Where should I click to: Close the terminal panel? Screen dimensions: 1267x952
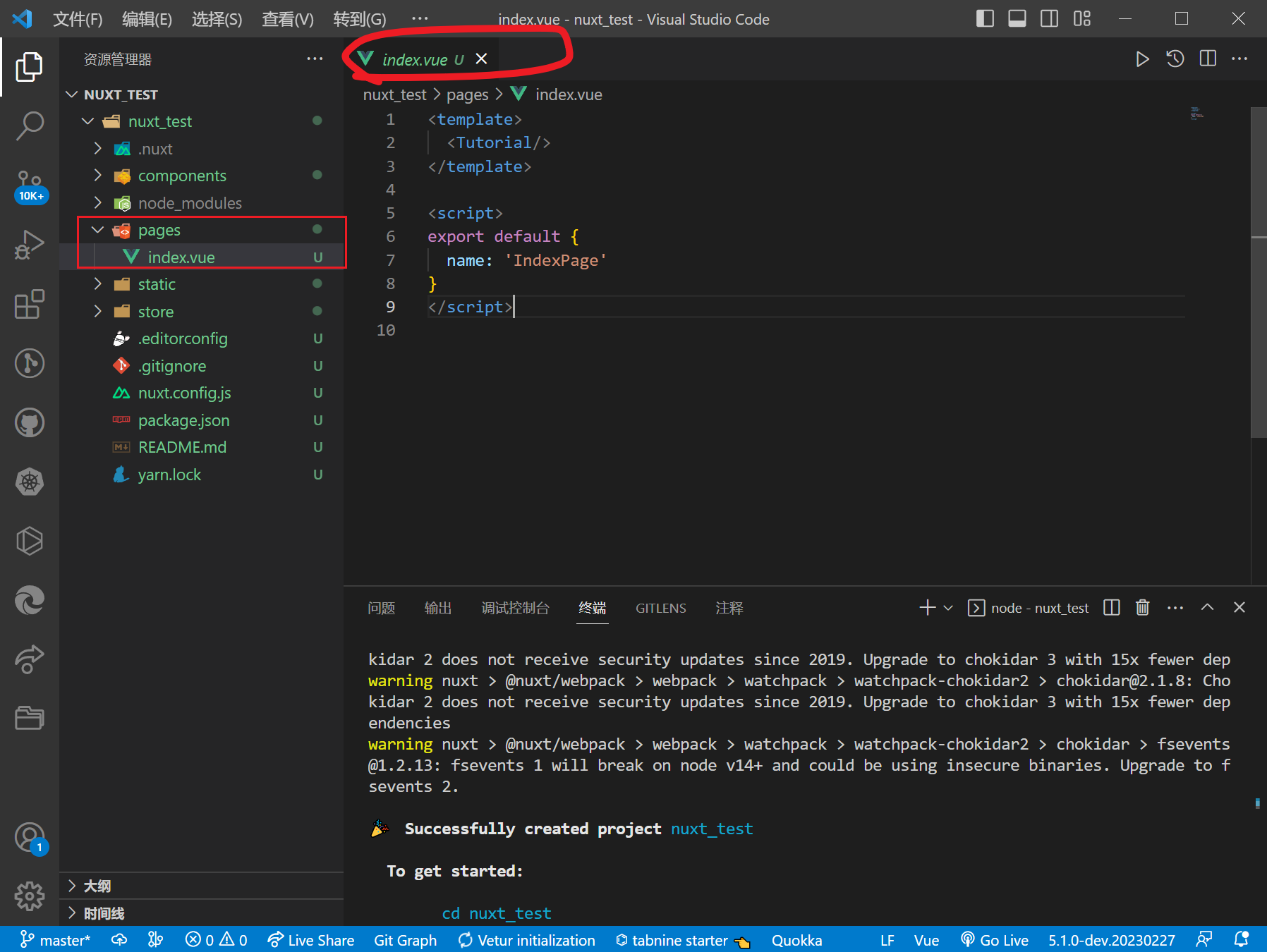1239,607
